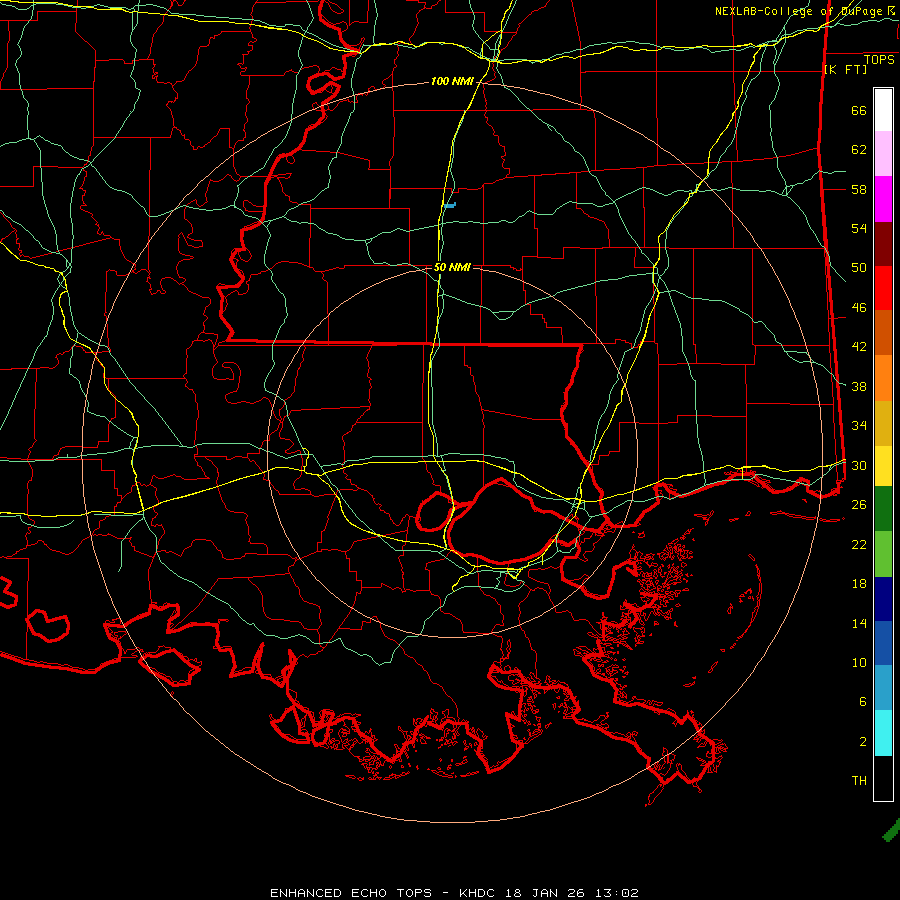This screenshot has width=900, height=900.
Task: Click the 'ENHANCED ECHO TOPS' product title
Action: coord(351,893)
